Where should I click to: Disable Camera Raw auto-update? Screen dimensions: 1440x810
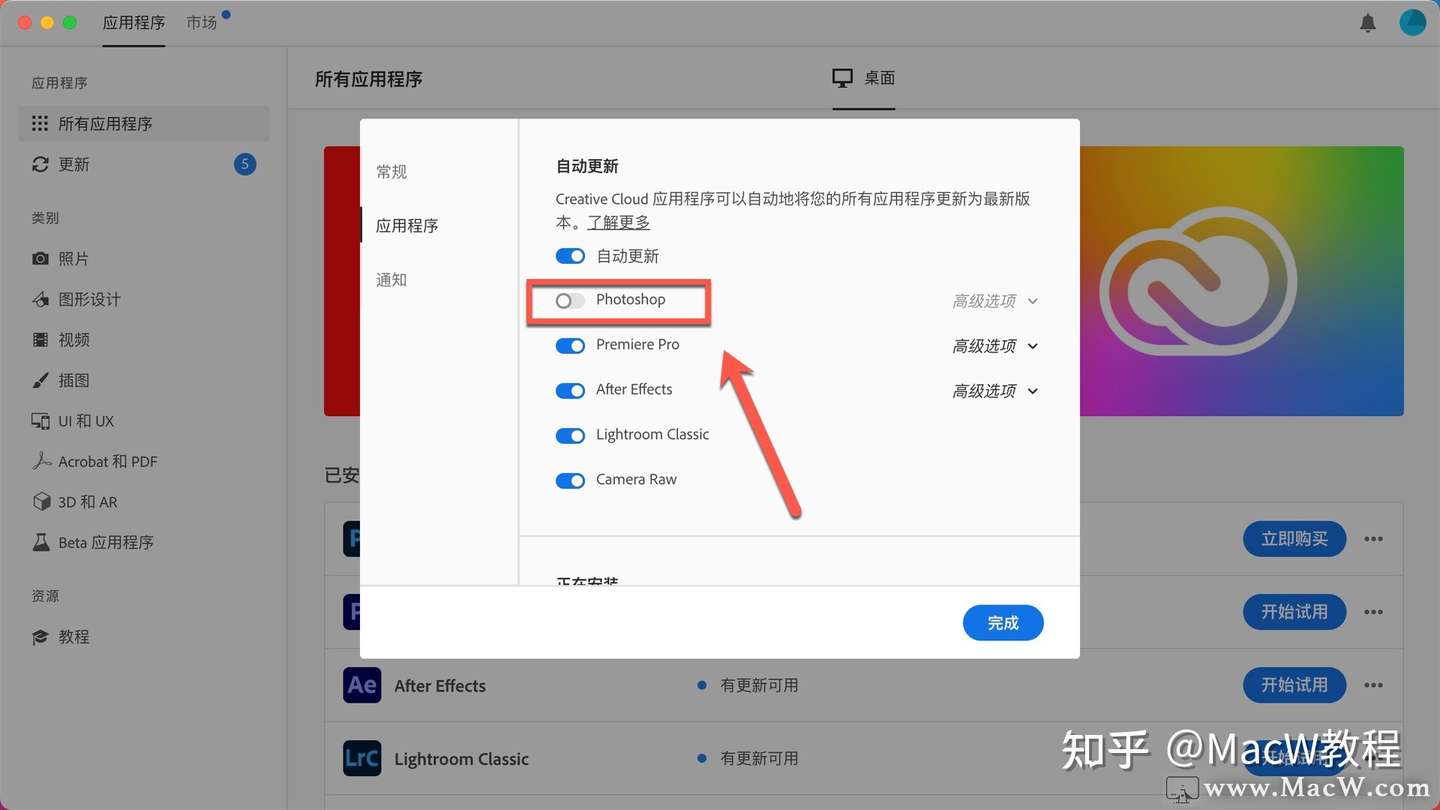tap(570, 480)
